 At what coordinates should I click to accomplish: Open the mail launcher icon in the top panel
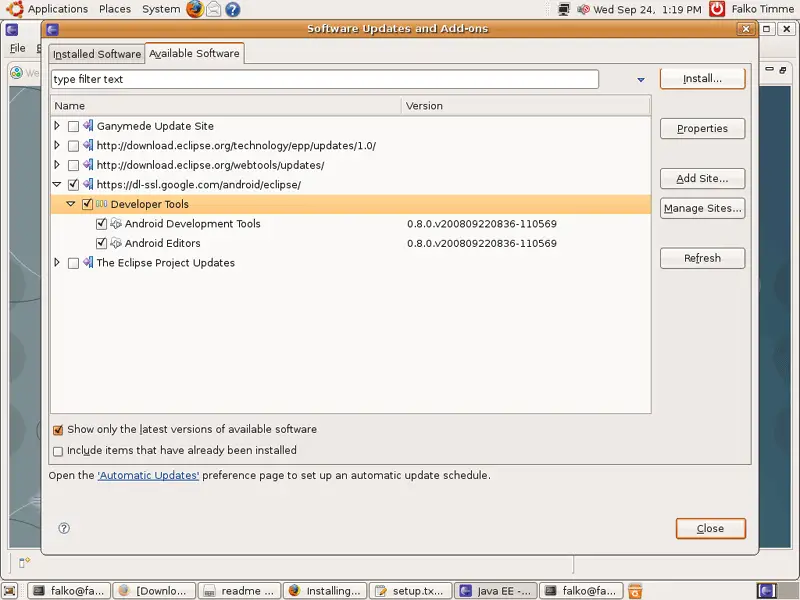(214, 9)
